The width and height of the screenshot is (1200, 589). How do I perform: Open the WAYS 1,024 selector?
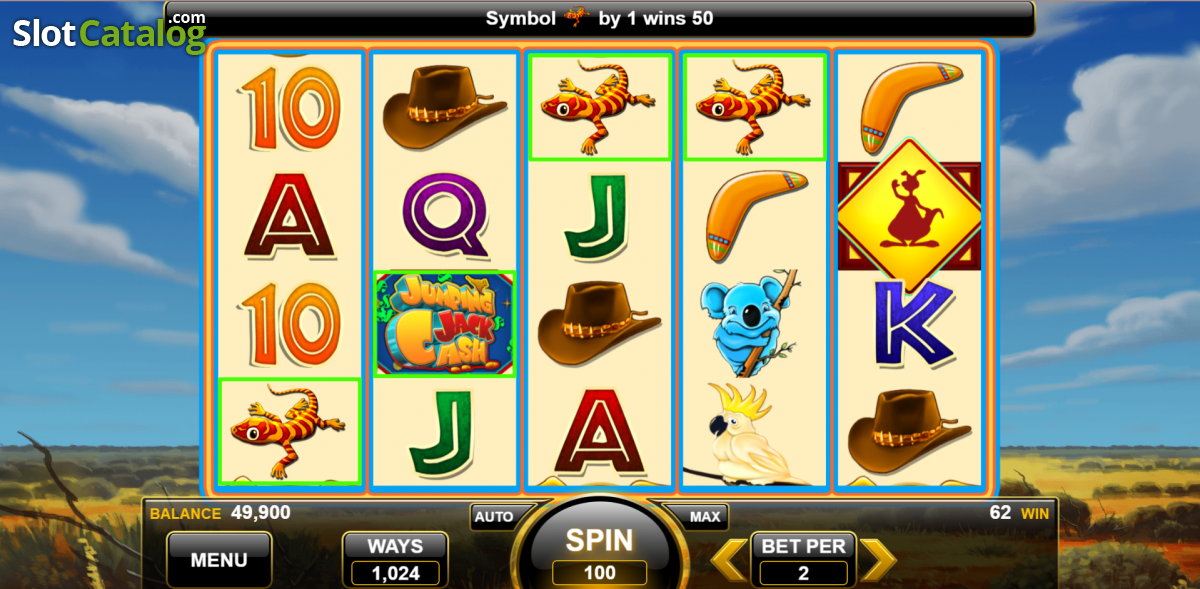click(x=395, y=559)
